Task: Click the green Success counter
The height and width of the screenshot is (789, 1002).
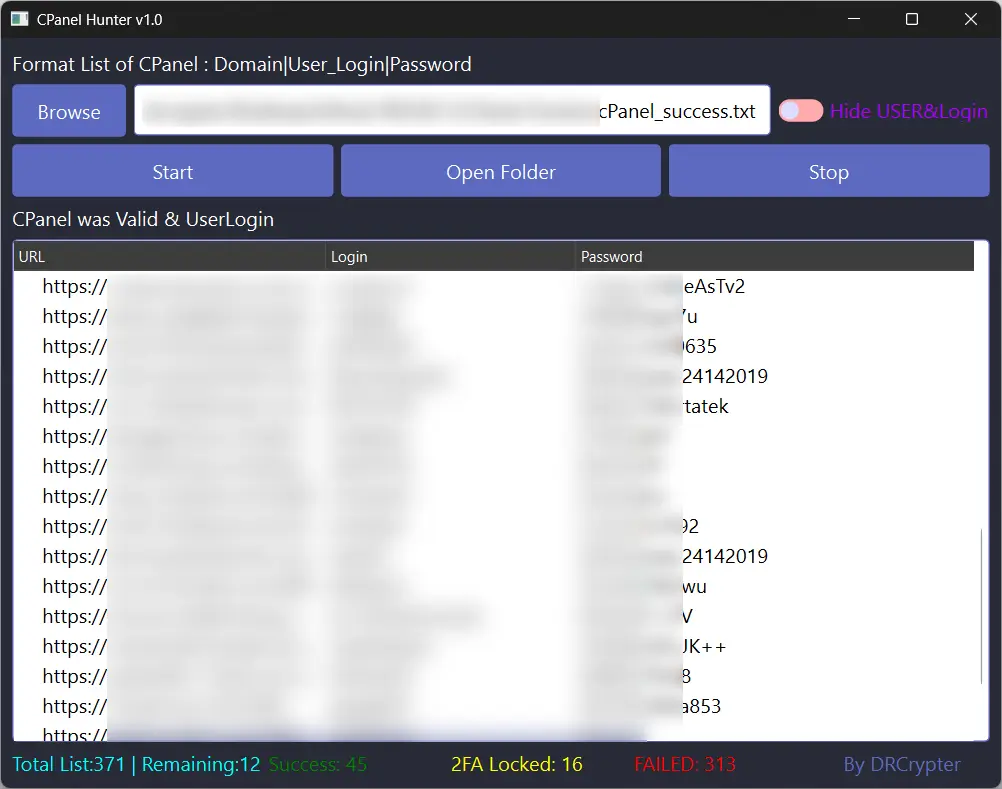Action: [318, 765]
